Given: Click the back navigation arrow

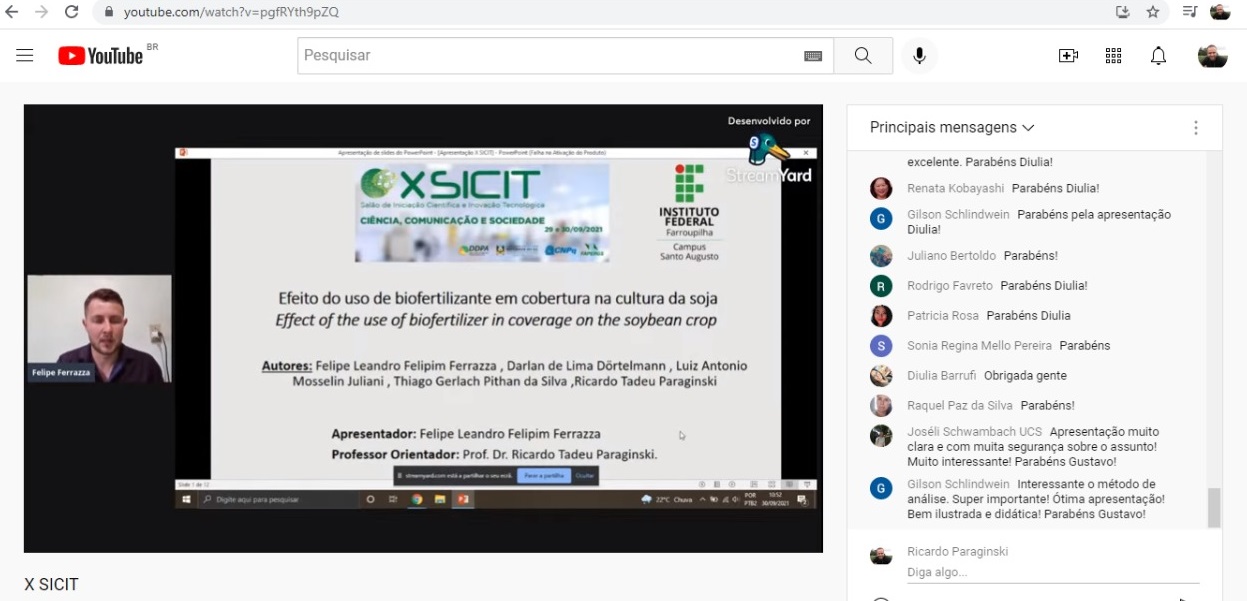Looking at the screenshot, I should coord(12,14).
